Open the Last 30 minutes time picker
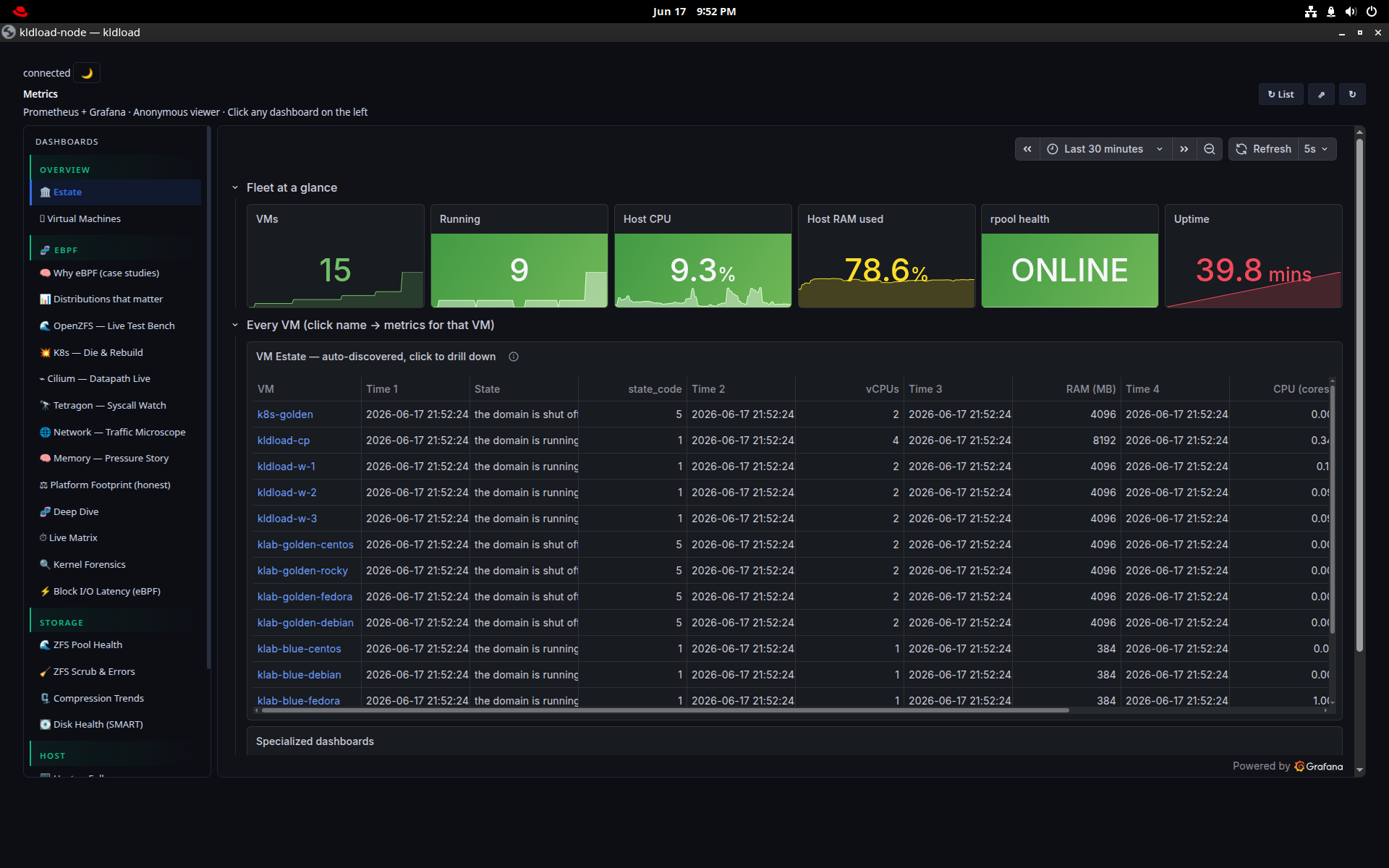The image size is (1389, 868). tap(1105, 149)
